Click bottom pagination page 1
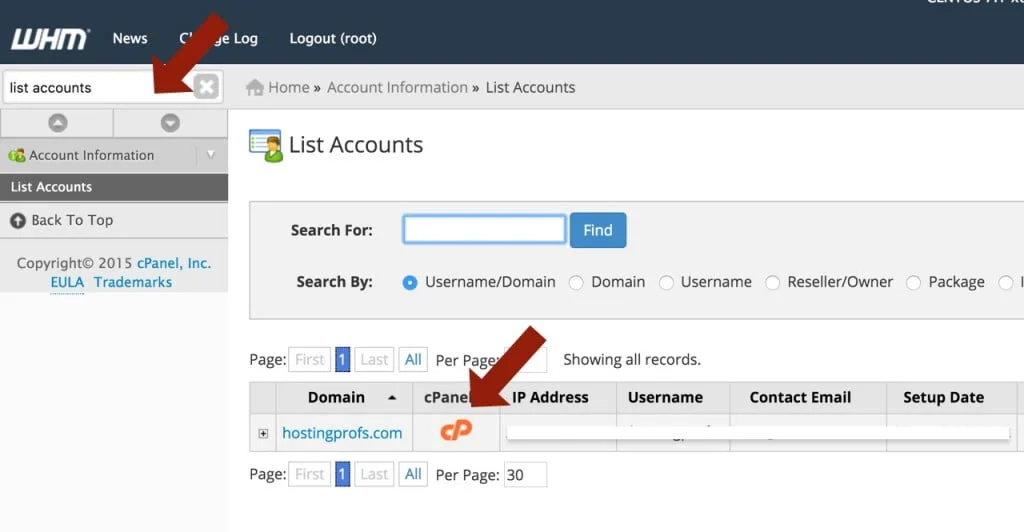 [342, 475]
